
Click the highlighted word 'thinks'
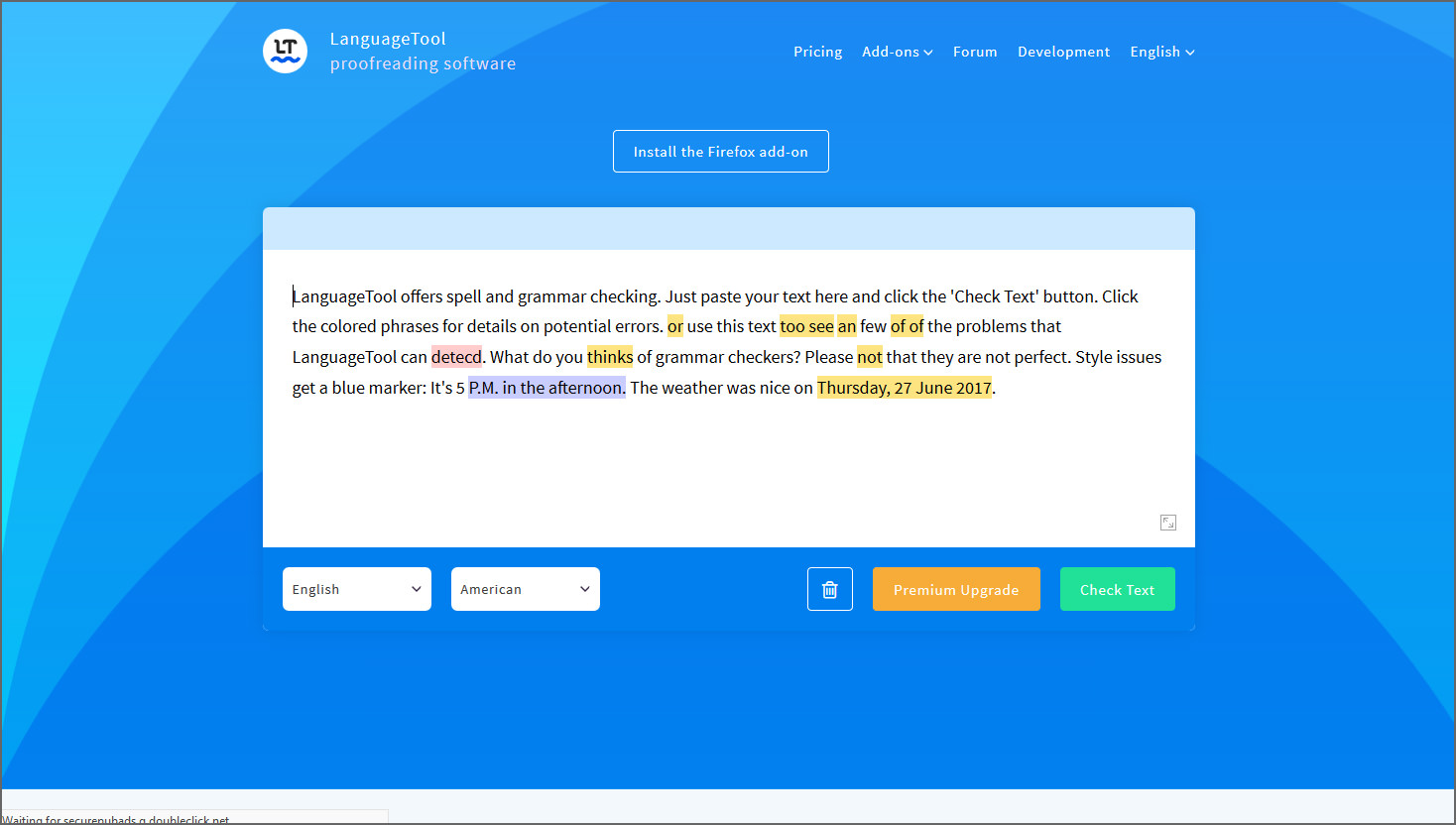point(610,357)
